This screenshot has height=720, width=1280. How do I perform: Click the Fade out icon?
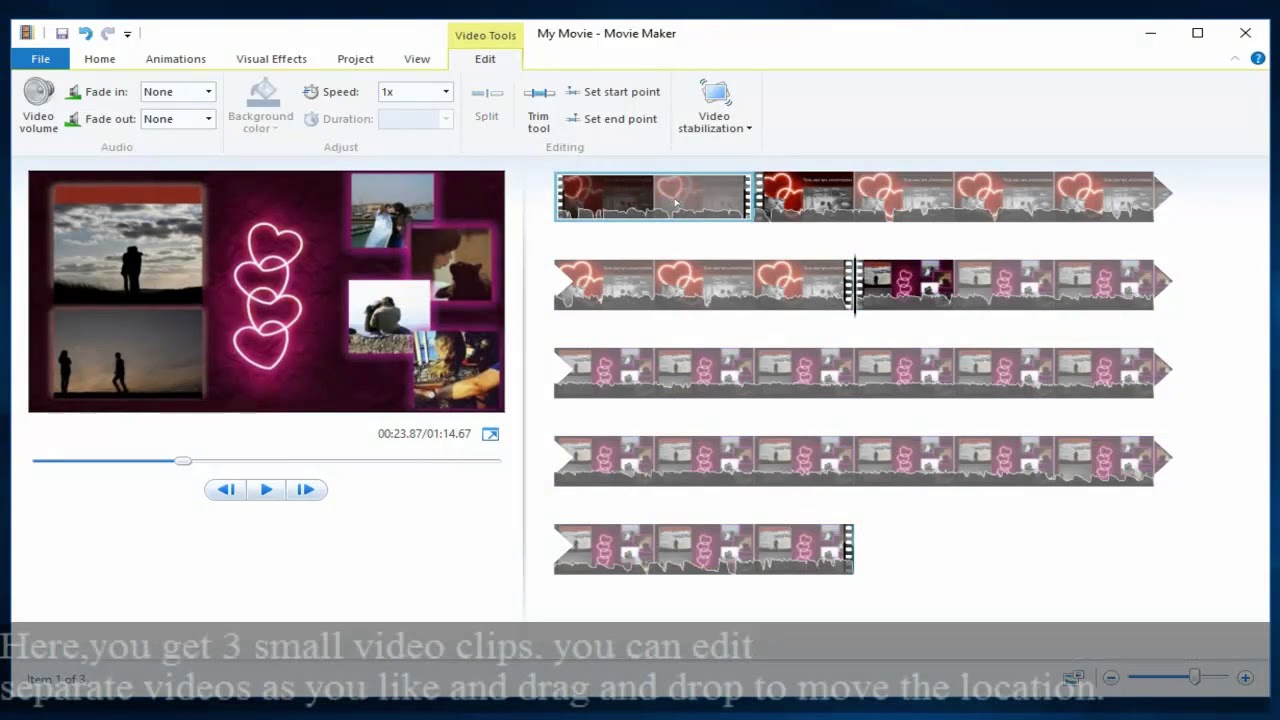point(73,119)
